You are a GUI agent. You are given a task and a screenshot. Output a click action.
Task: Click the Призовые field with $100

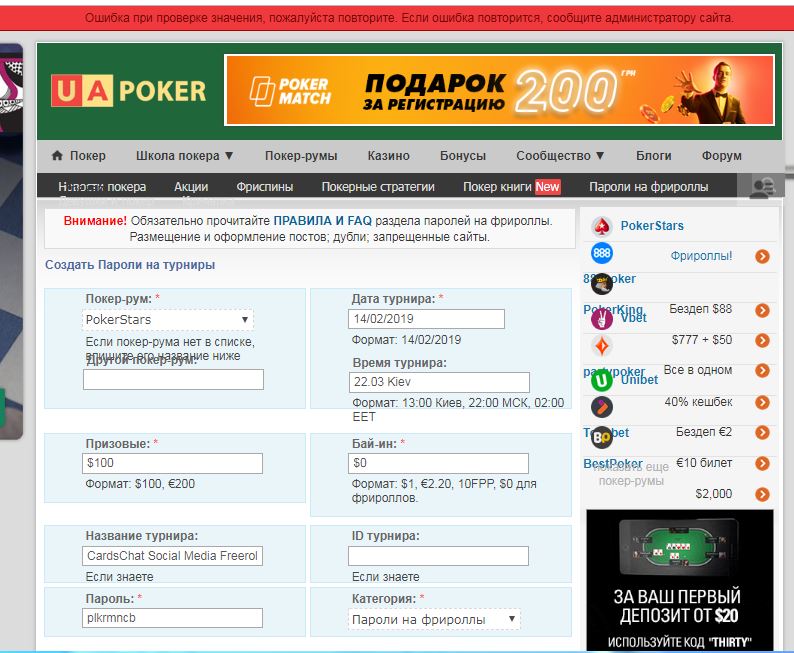pos(172,463)
